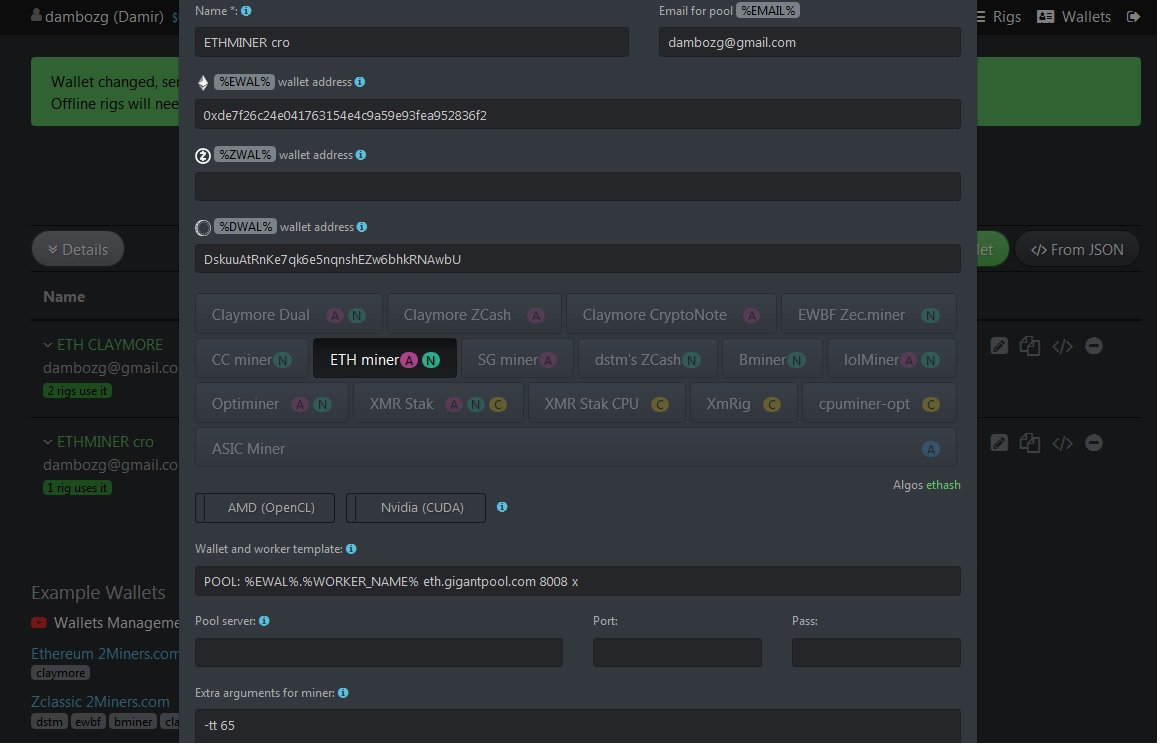Click the Zcash icon beside %ZWAL%

pyautogui.click(x=203, y=156)
